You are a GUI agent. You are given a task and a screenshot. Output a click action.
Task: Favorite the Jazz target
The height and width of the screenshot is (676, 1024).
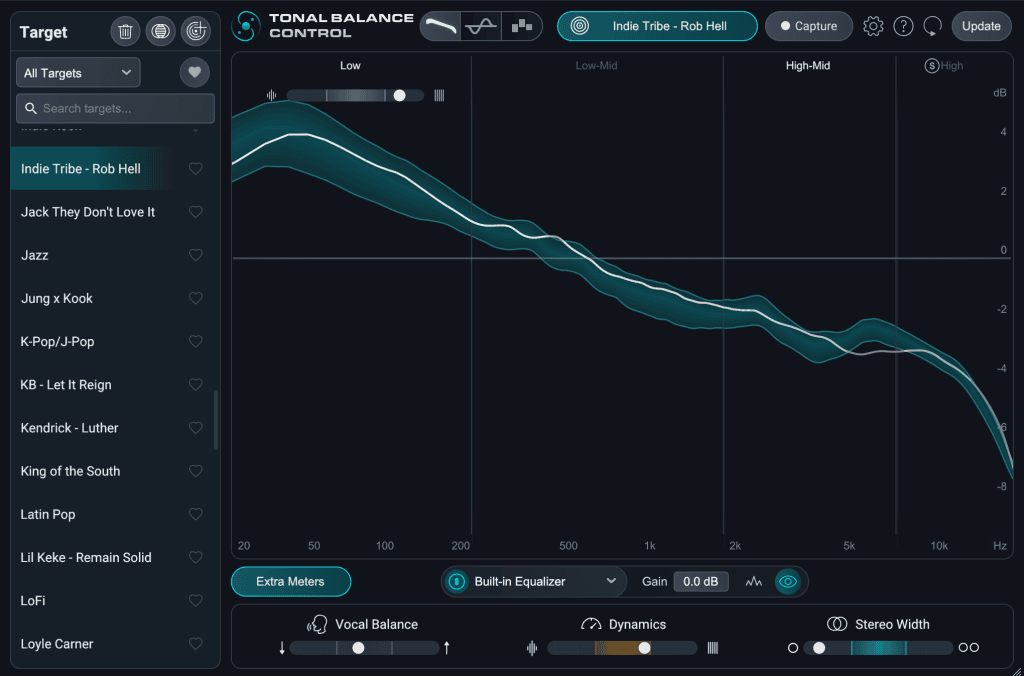click(195, 255)
